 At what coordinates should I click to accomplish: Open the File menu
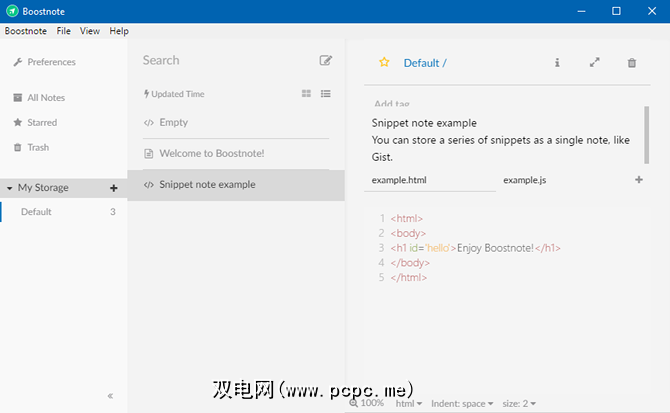pos(64,31)
